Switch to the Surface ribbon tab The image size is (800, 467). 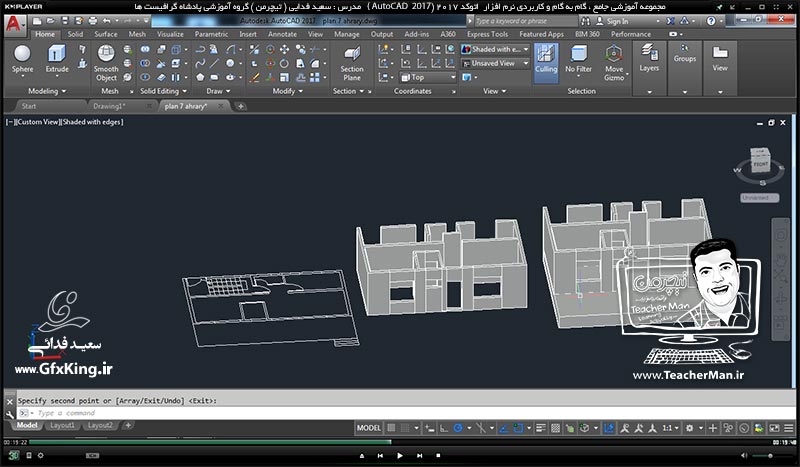coord(106,34)
